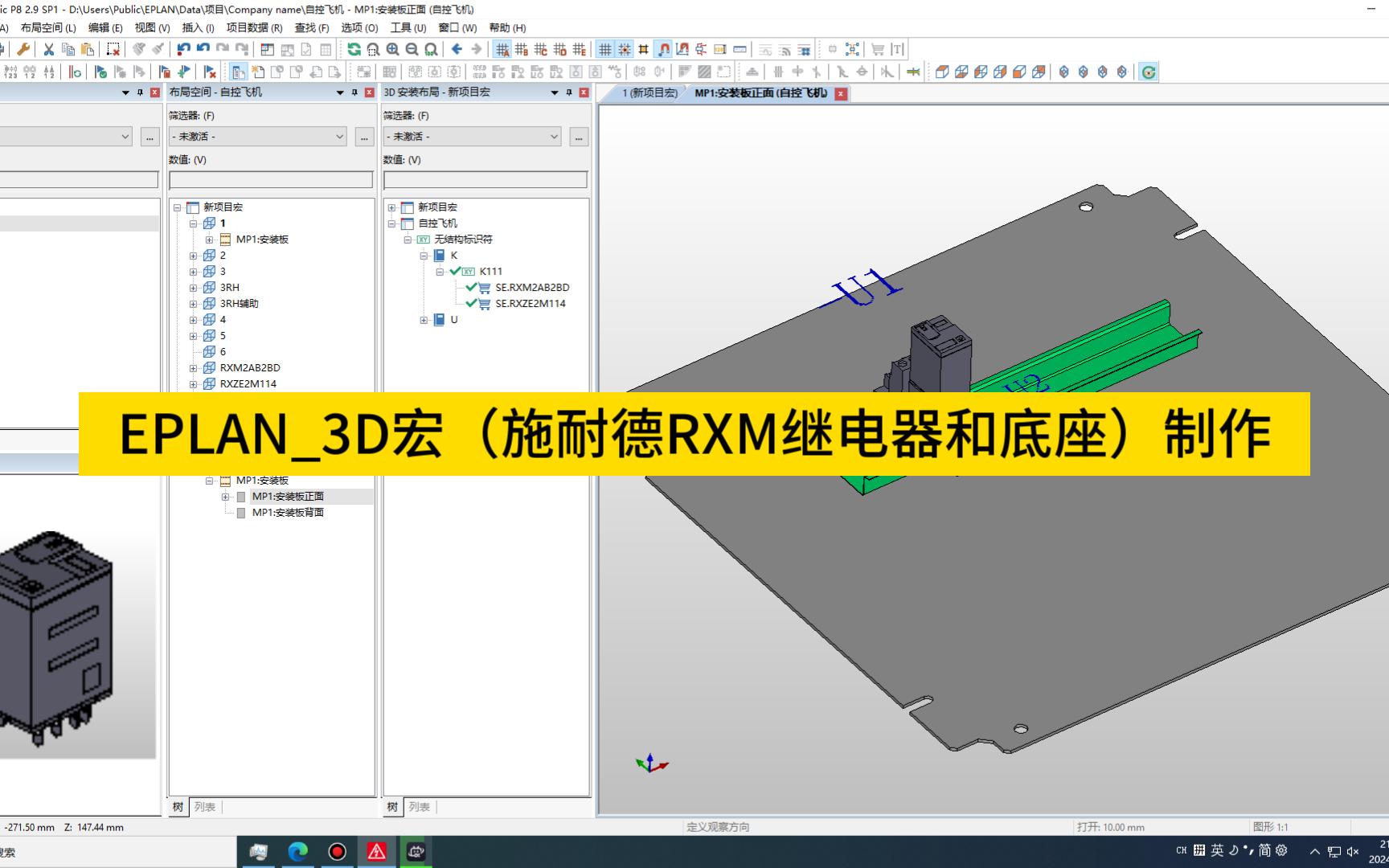This screenshot has width=1389, height=868.
Task: Close the 布局空间 panel
Action: tap(369, 92)
